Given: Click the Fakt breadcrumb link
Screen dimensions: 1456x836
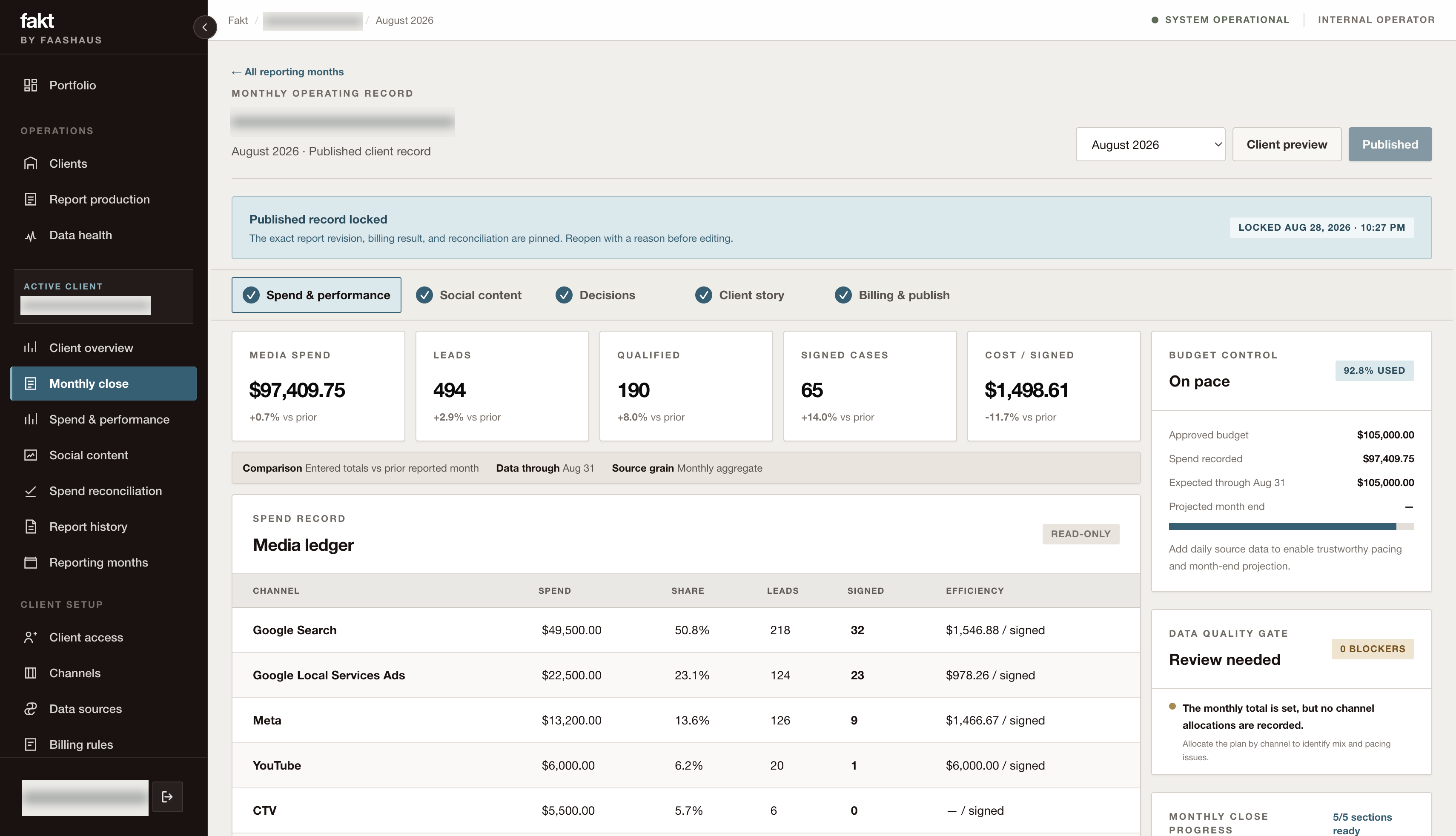Looking at the screenshot, I should (238, 21).
